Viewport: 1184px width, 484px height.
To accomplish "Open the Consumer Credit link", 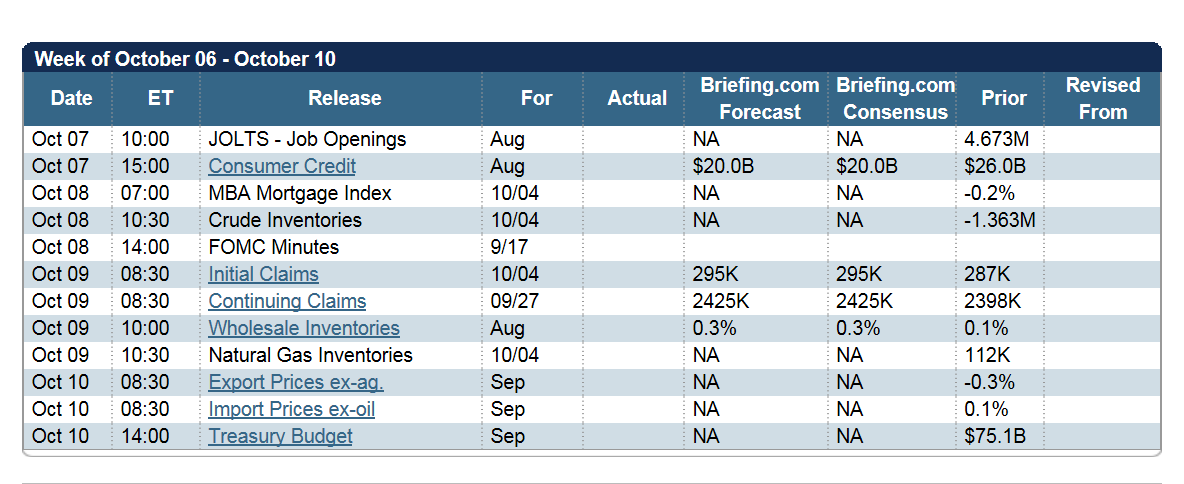I will (282, 166).
